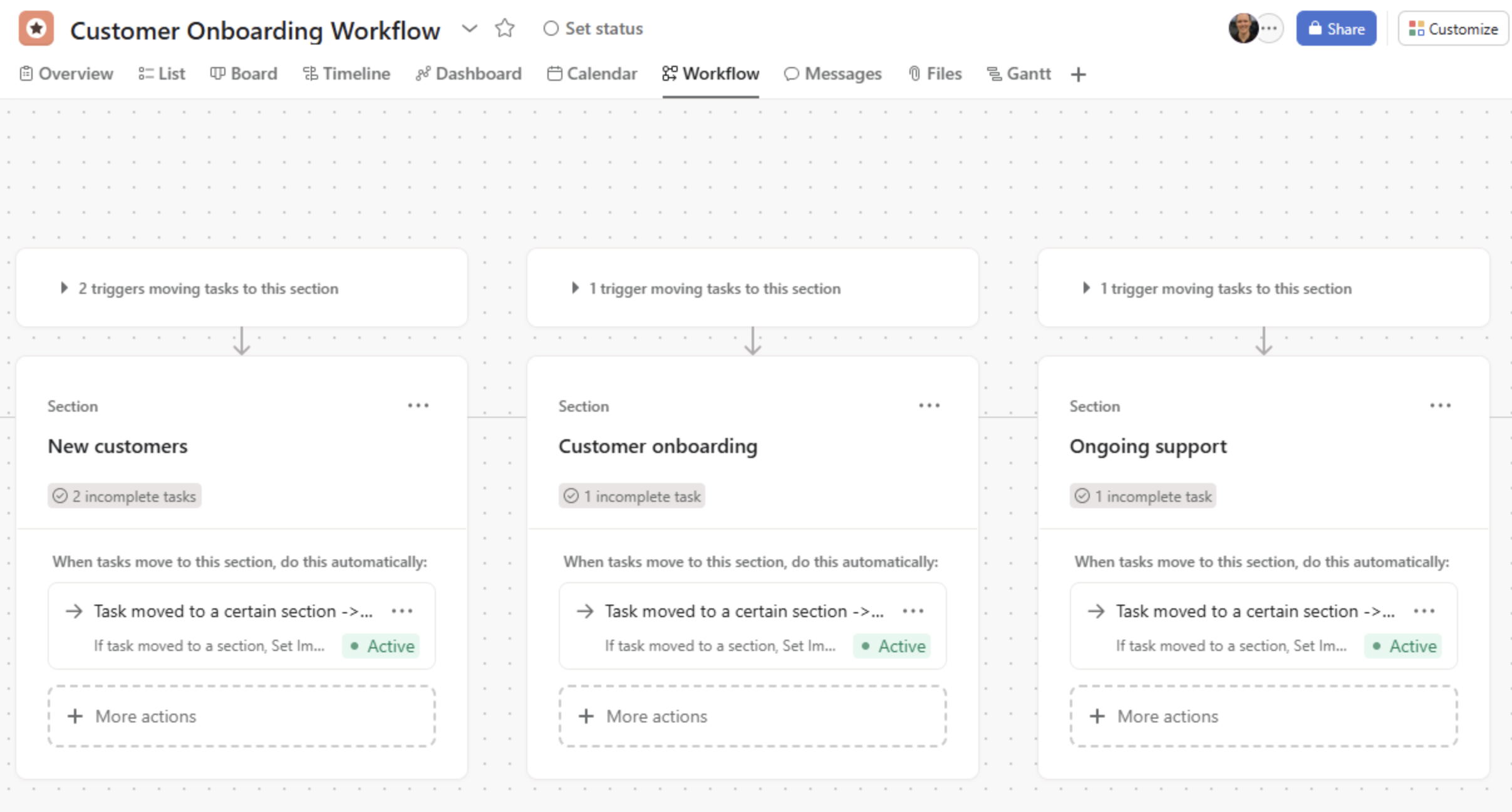Toggle the Active rule under Customer onboarding

click(x=892, y=645)
